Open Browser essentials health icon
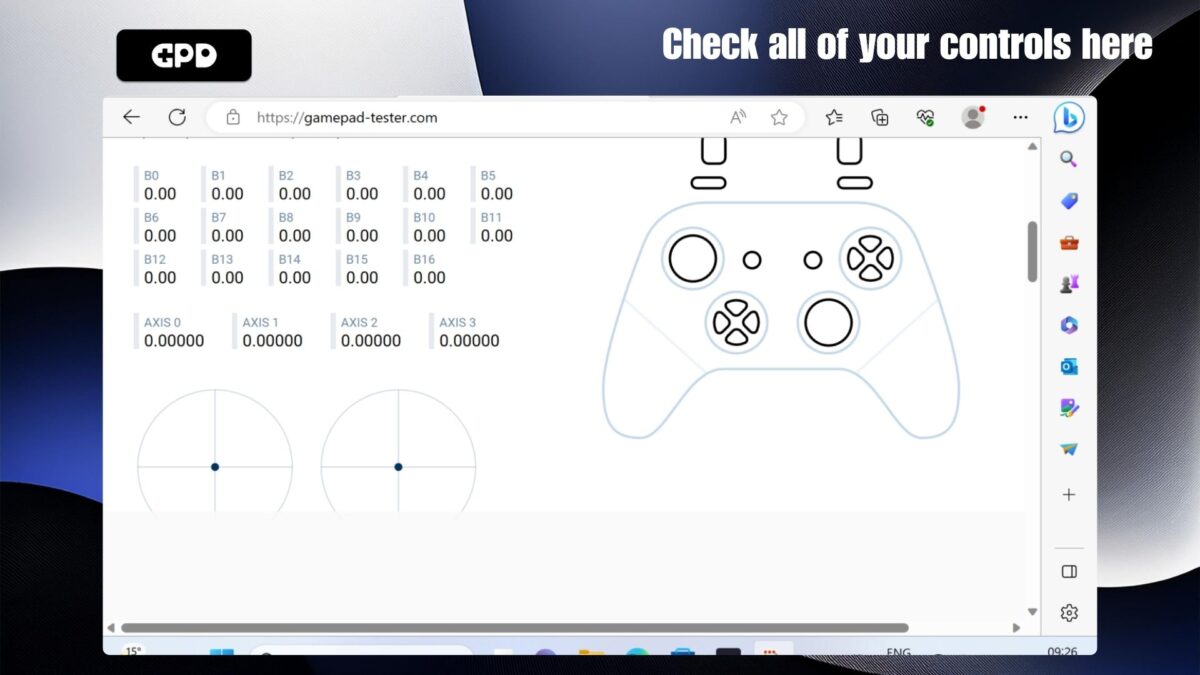This screenshot has width=1200, height=675. click(x=927, y=117)
